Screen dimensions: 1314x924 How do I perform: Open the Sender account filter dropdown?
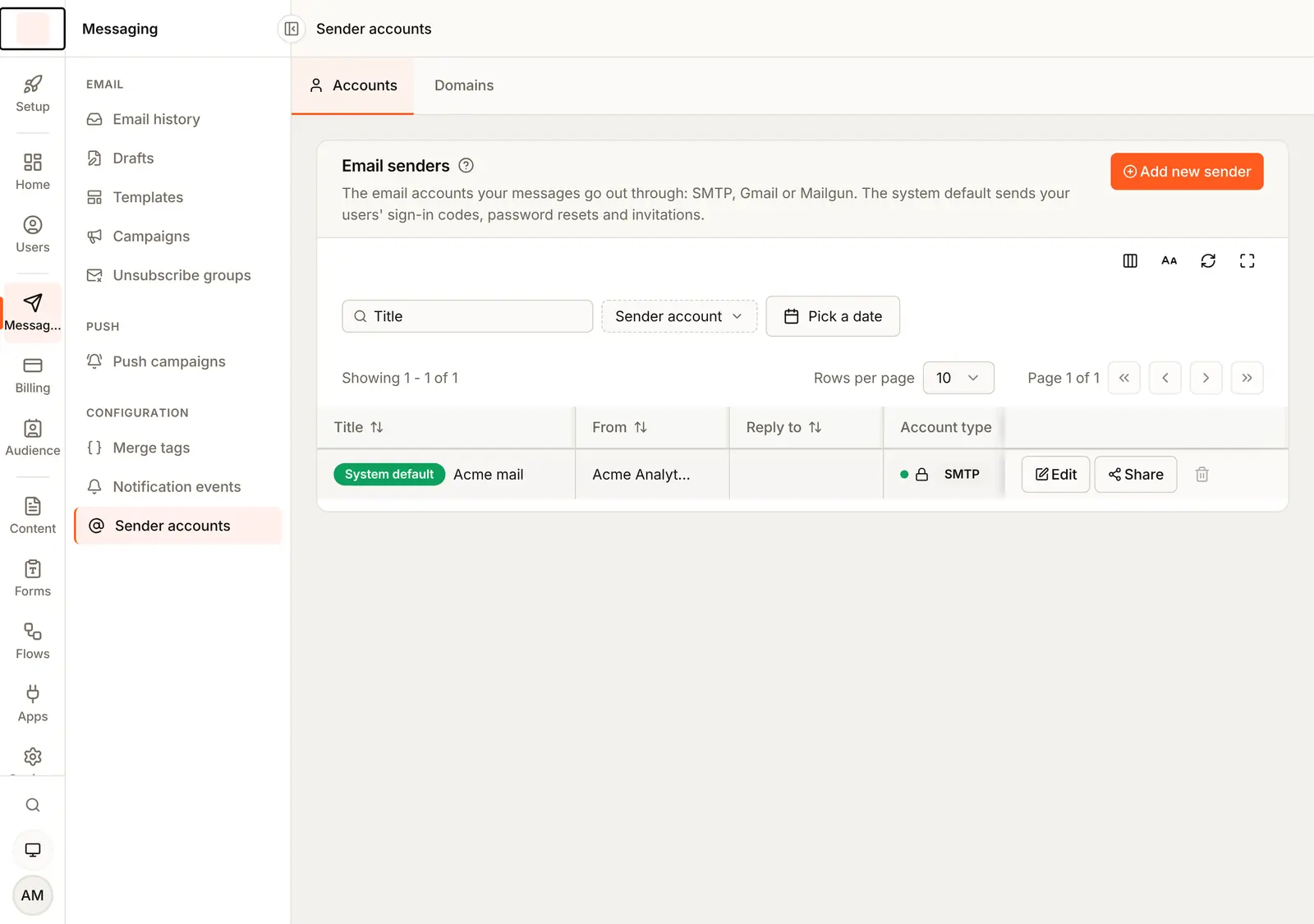coord(679,316)
